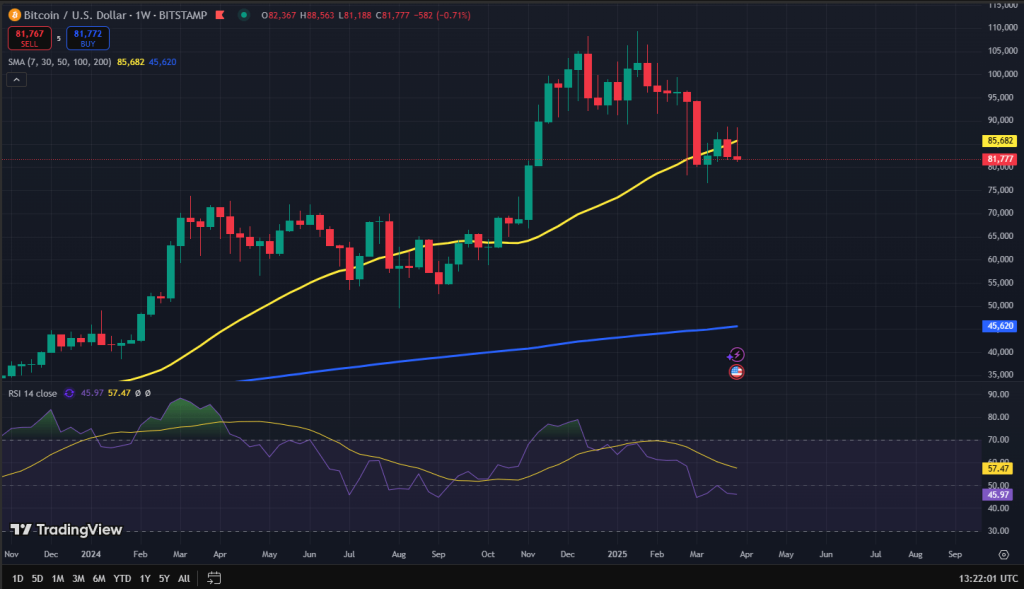Select the 5Y time range
This screenshot has height=589, width=1024.
pos(164,579)
